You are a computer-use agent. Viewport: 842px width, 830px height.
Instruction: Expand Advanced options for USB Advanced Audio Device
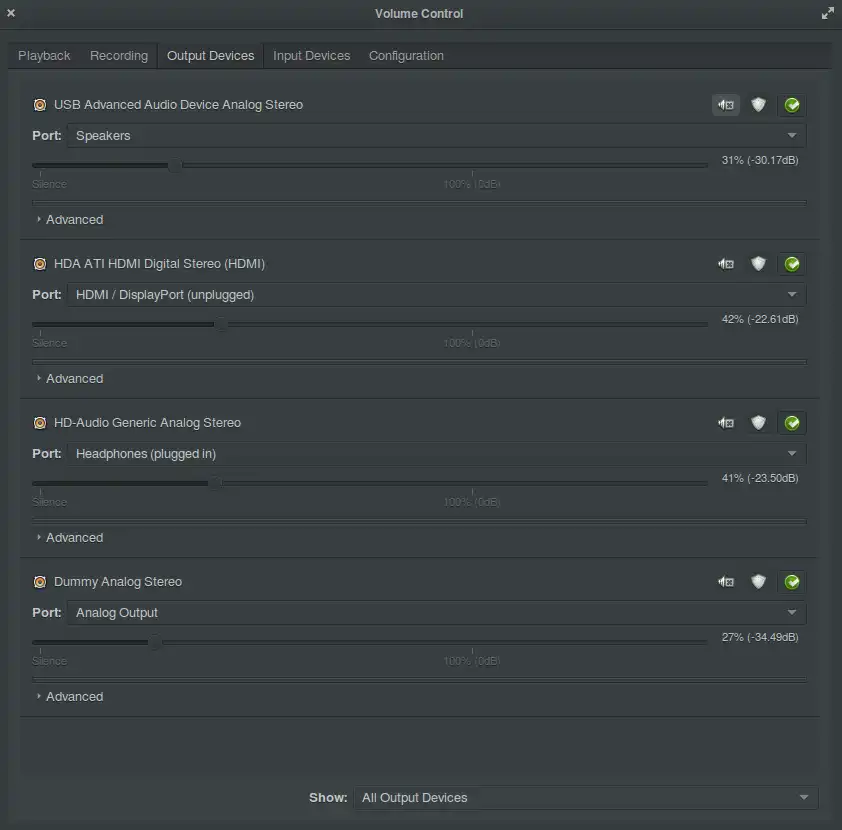click(69, 220)
